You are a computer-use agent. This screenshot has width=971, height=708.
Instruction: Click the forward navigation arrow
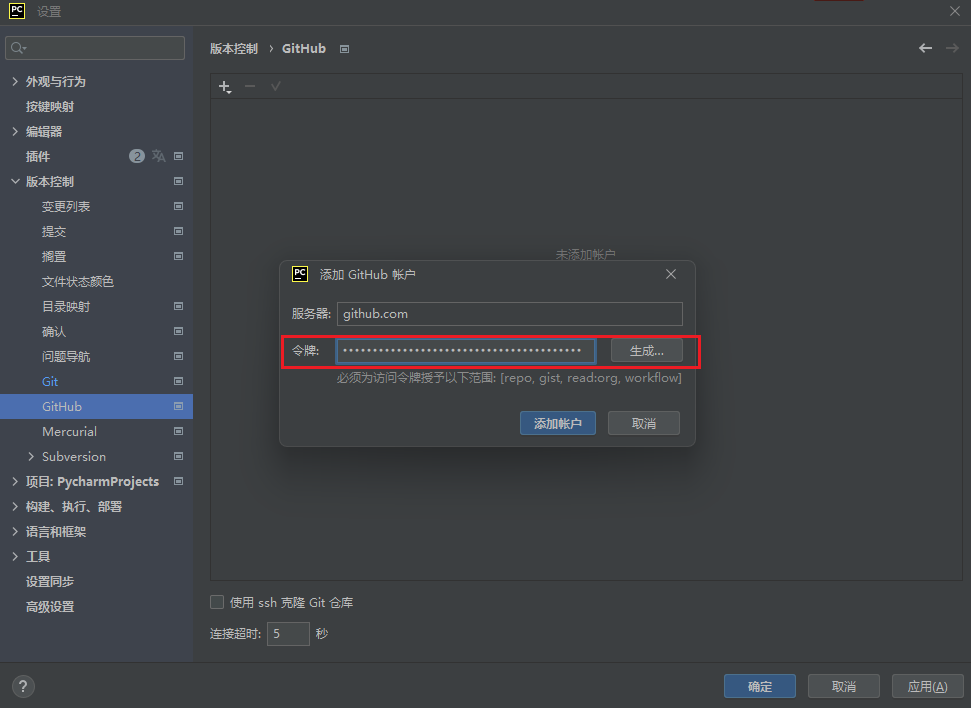coord(952,48)
